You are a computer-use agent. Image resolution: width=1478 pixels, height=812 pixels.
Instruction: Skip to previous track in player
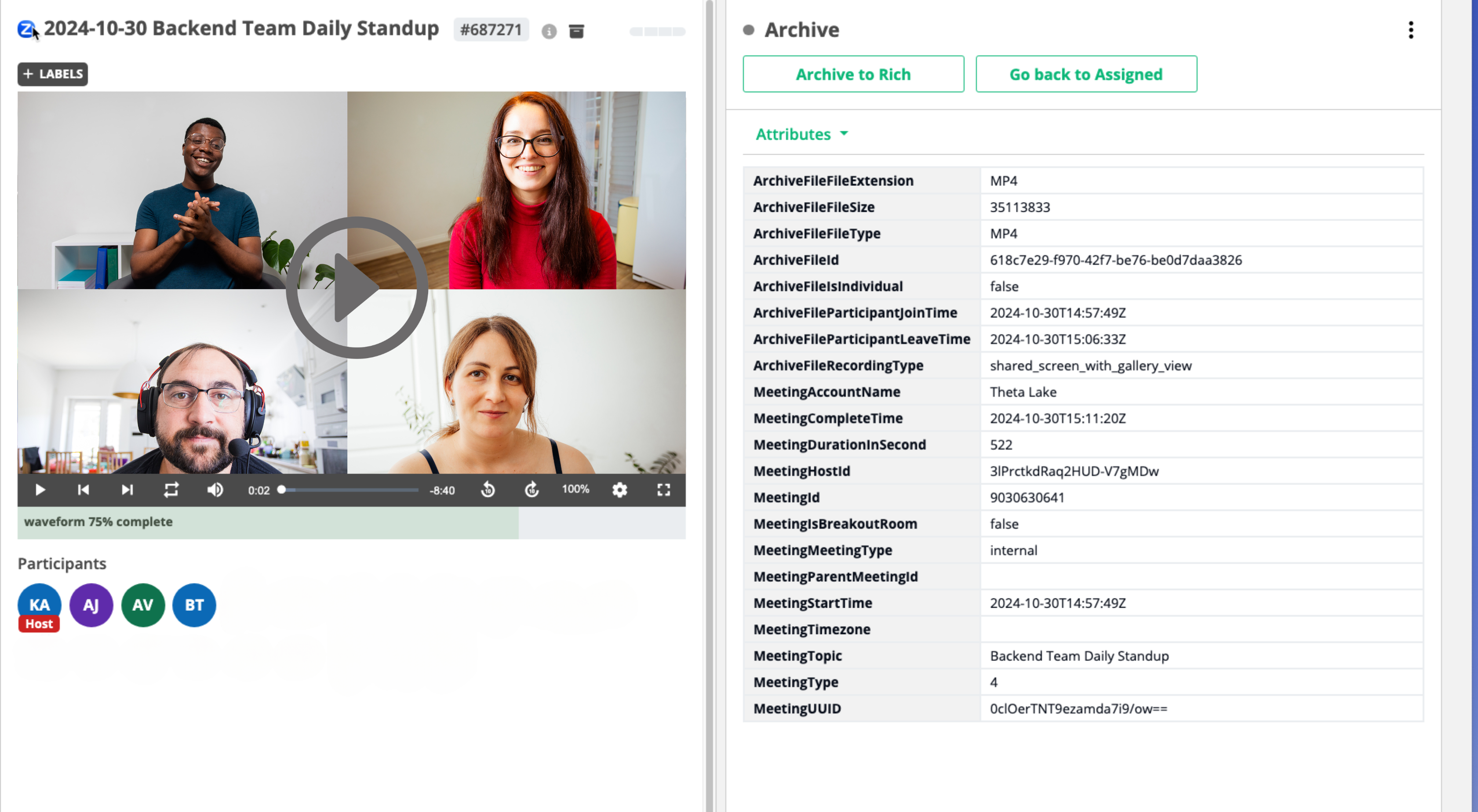point(83,490)
